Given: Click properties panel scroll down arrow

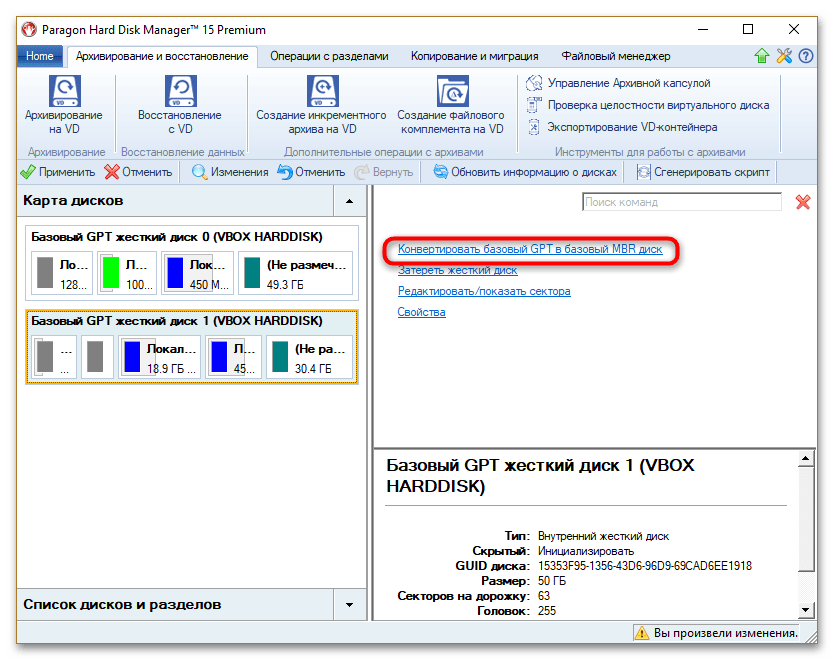Looking at the screenshot, I should point(806,610).
